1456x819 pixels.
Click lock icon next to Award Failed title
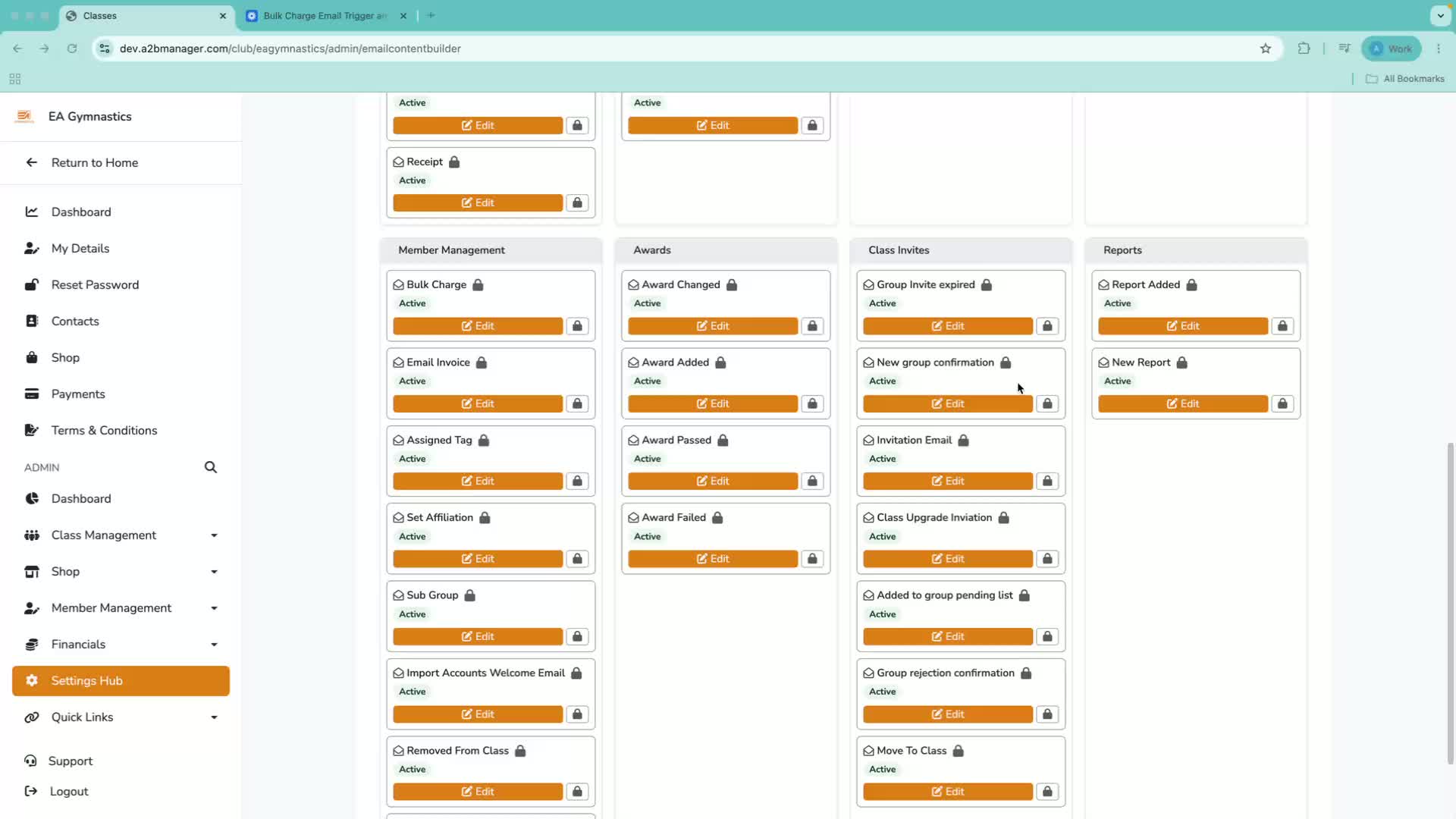717,518
